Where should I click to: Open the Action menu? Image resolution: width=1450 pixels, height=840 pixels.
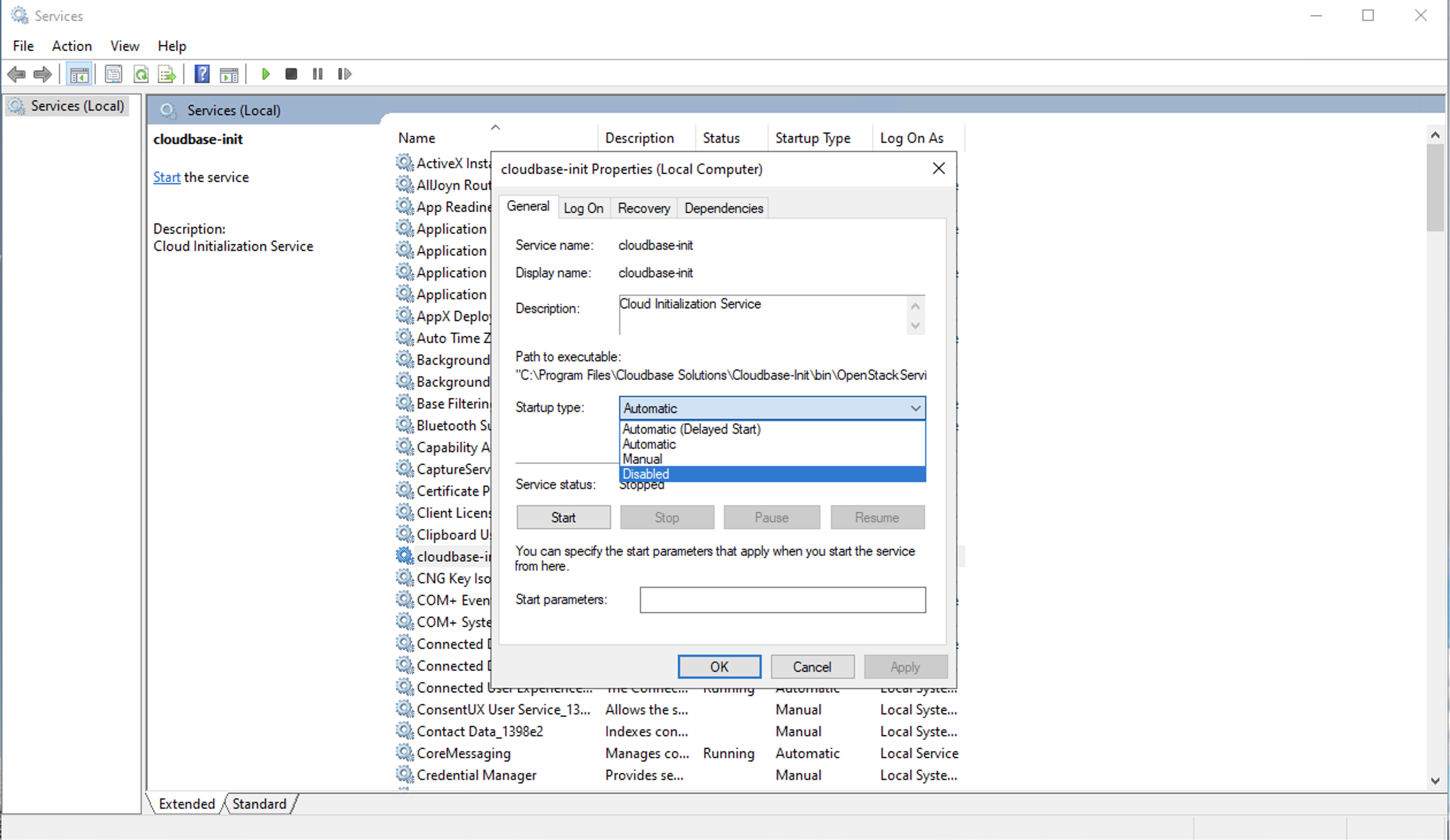[72, 46]
